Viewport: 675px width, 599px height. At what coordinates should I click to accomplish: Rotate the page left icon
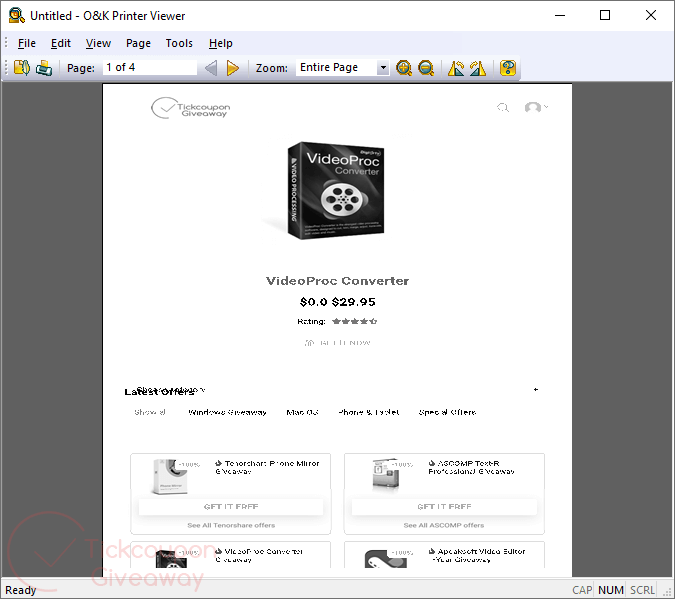pyautogui.click(x=456, y=68)
